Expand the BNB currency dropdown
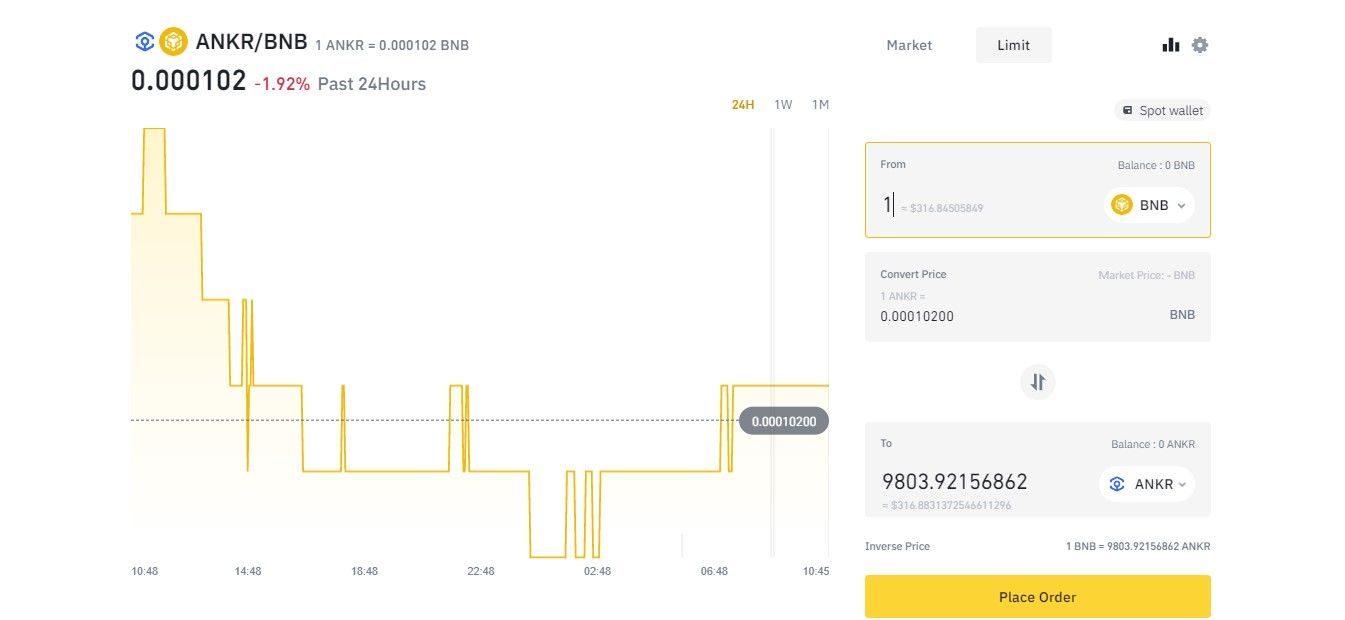1345x620 pixels. tap(1150, 205)
